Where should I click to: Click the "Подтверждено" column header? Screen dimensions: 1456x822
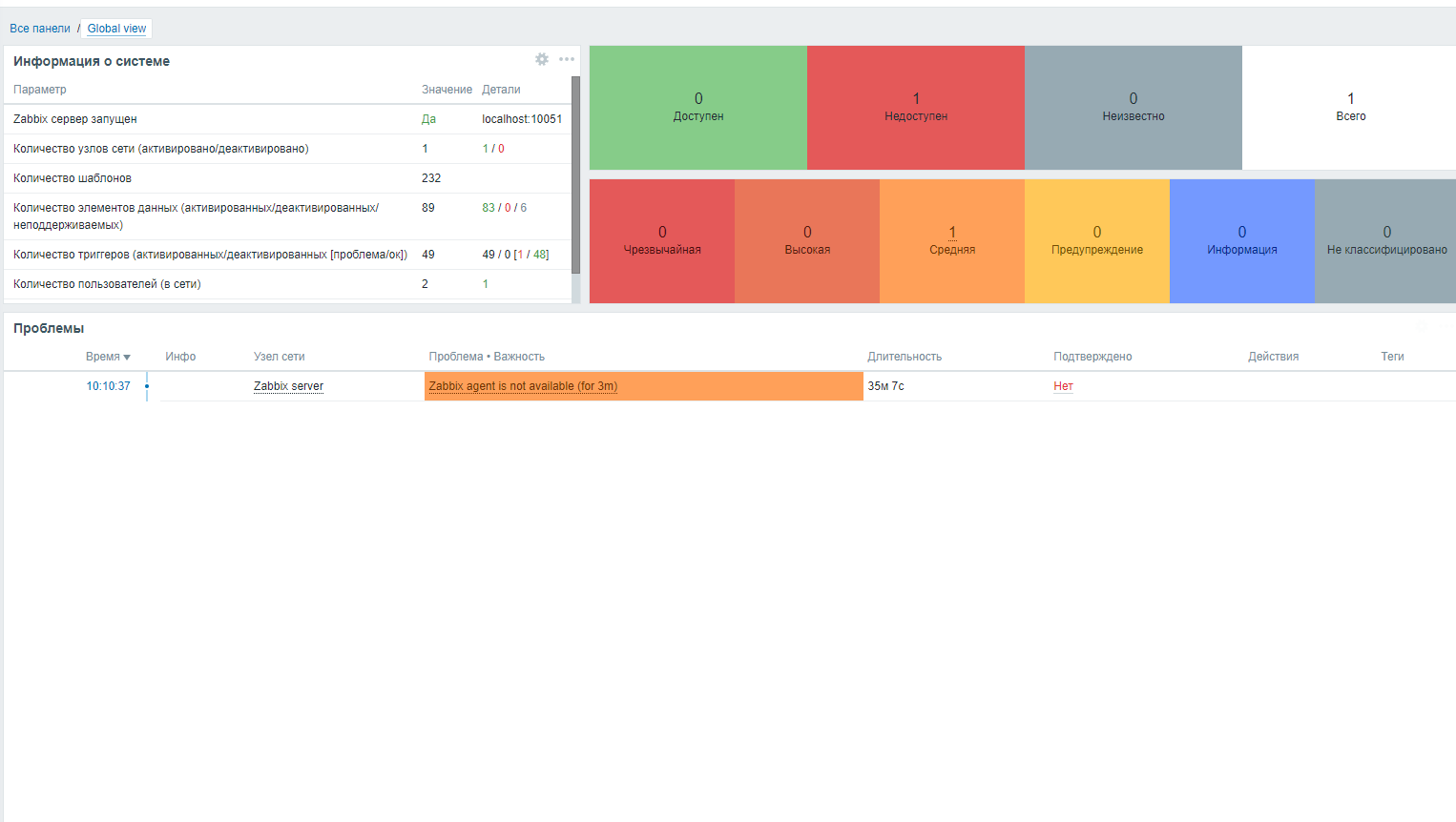tap(1092, 357)
